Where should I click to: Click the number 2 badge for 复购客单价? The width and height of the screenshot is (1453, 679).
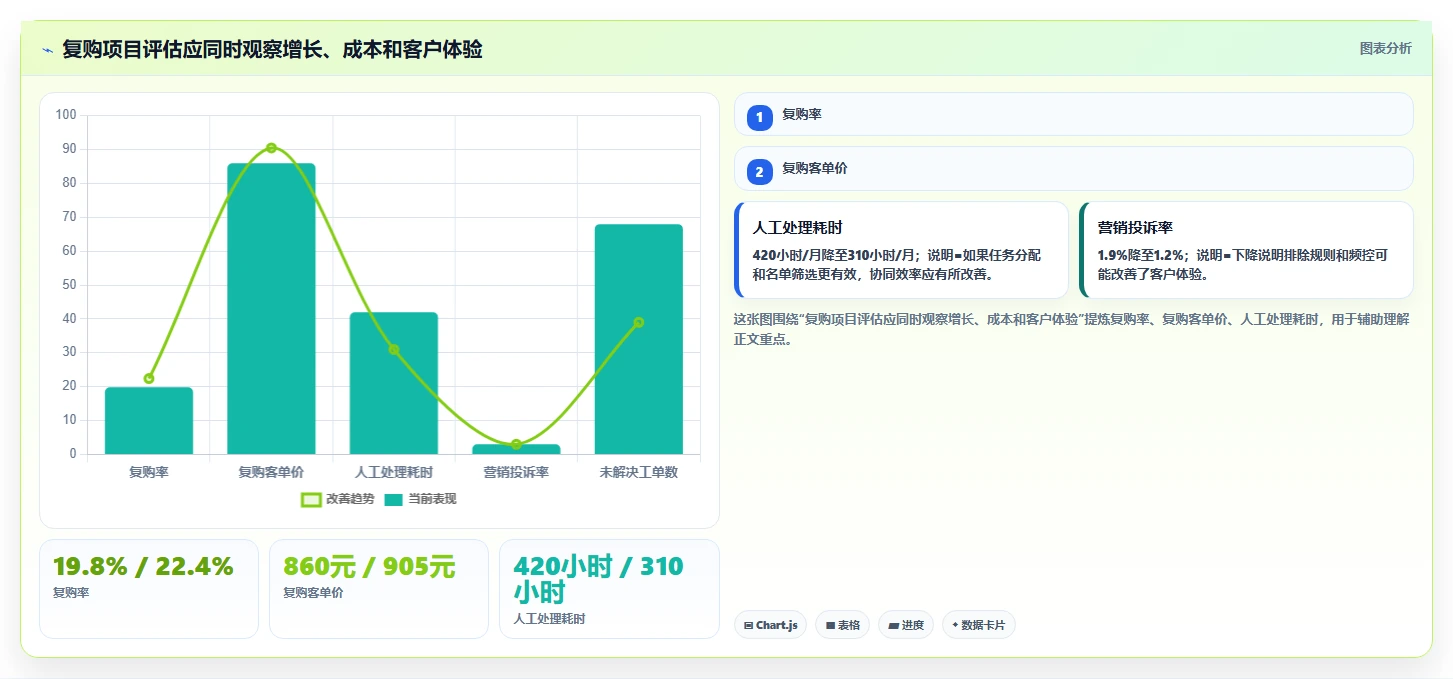759,172
